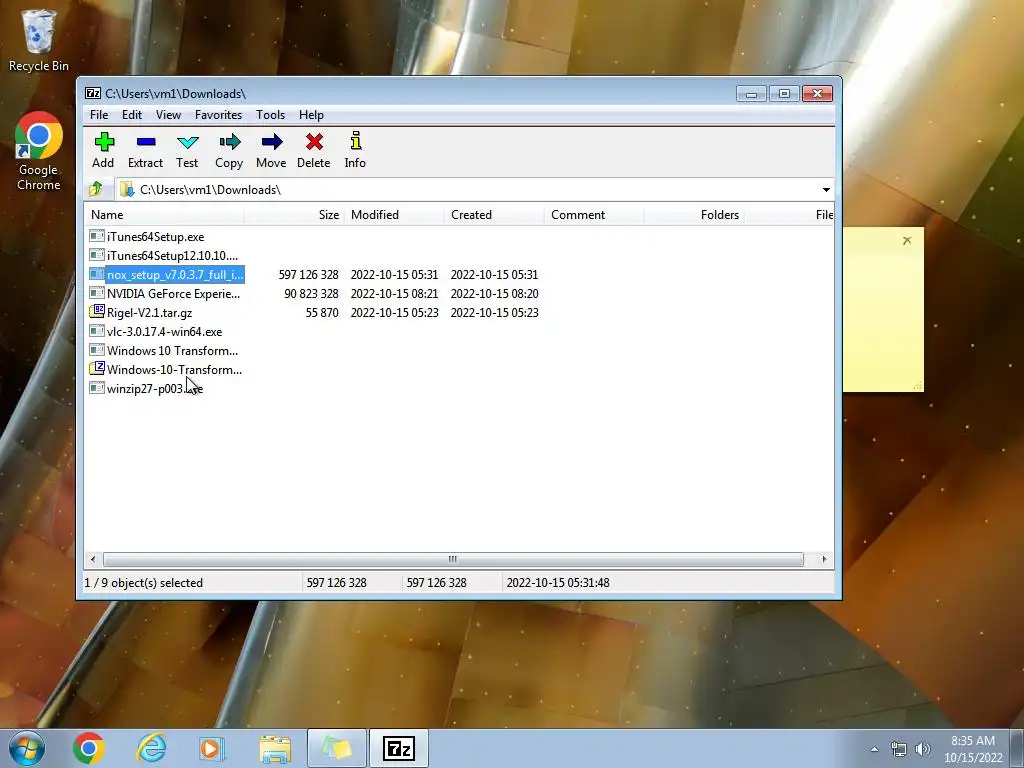Select iTunes64Setup.exe file
This screenshot has width=1024, height=768.
click(x=155, y=237)
